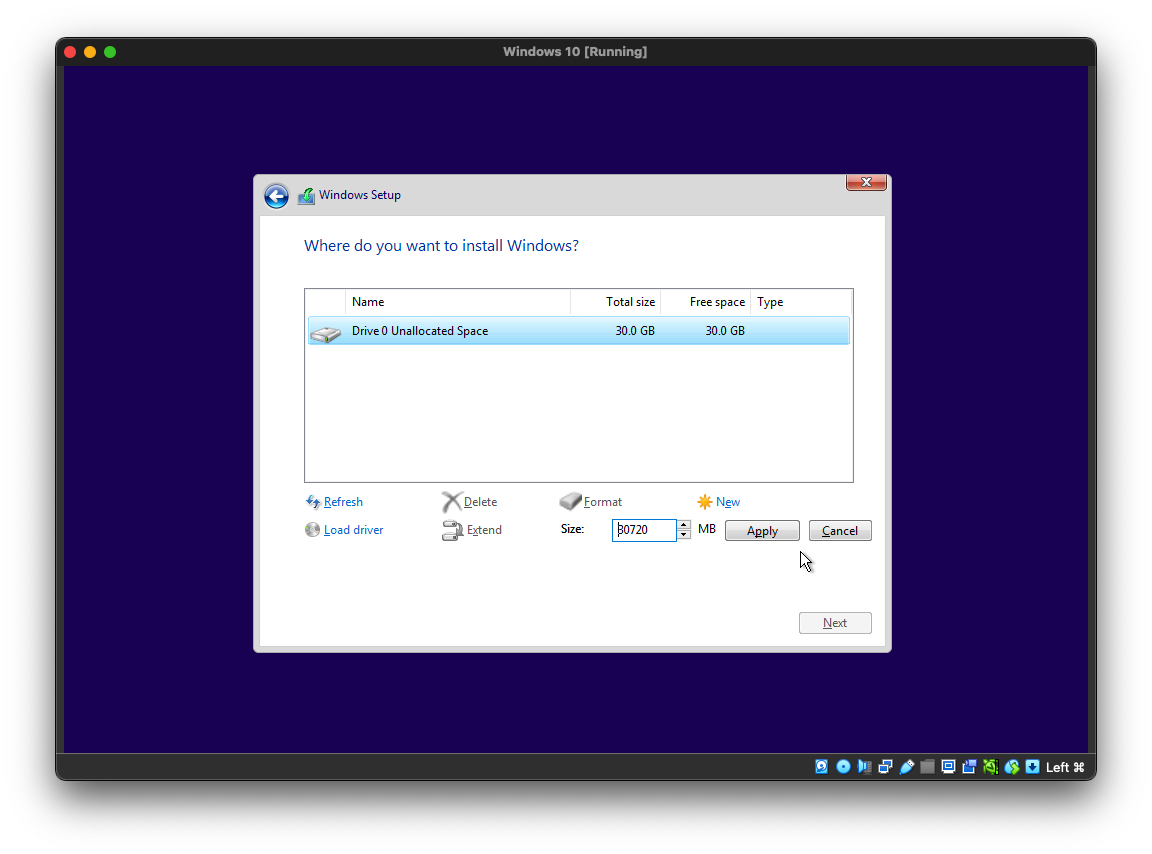
Task: Click the Refresh link
Action: tap(343, 502)
